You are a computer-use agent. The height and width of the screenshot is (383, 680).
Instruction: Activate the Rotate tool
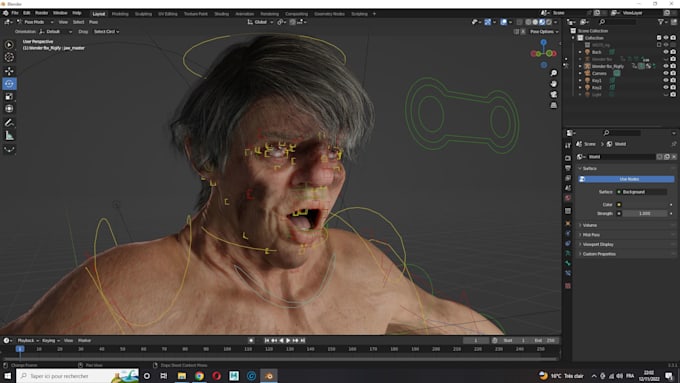click(x=9, y=83)
